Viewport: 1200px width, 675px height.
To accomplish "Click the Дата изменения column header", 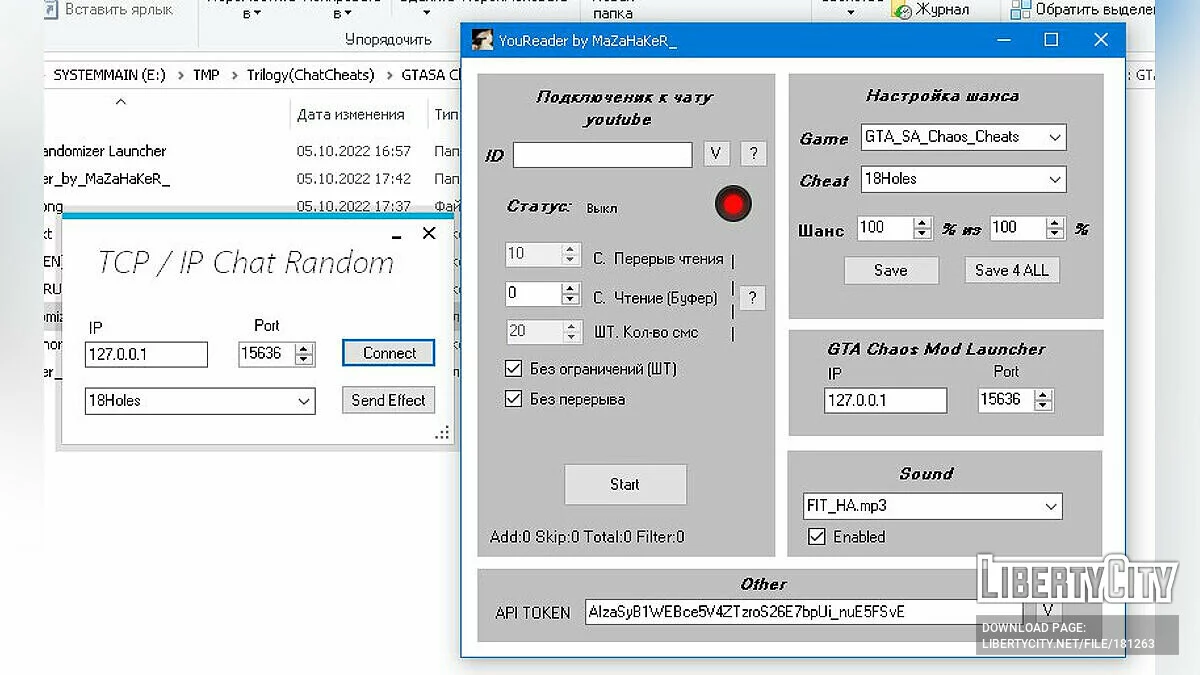I will [x=350, y=115].
